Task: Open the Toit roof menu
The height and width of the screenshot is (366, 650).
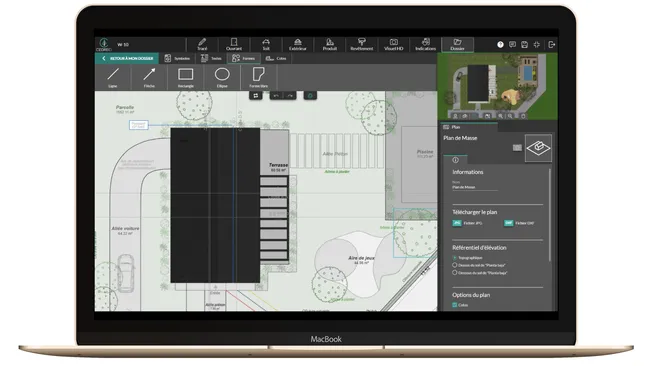Action: [266, 44]
